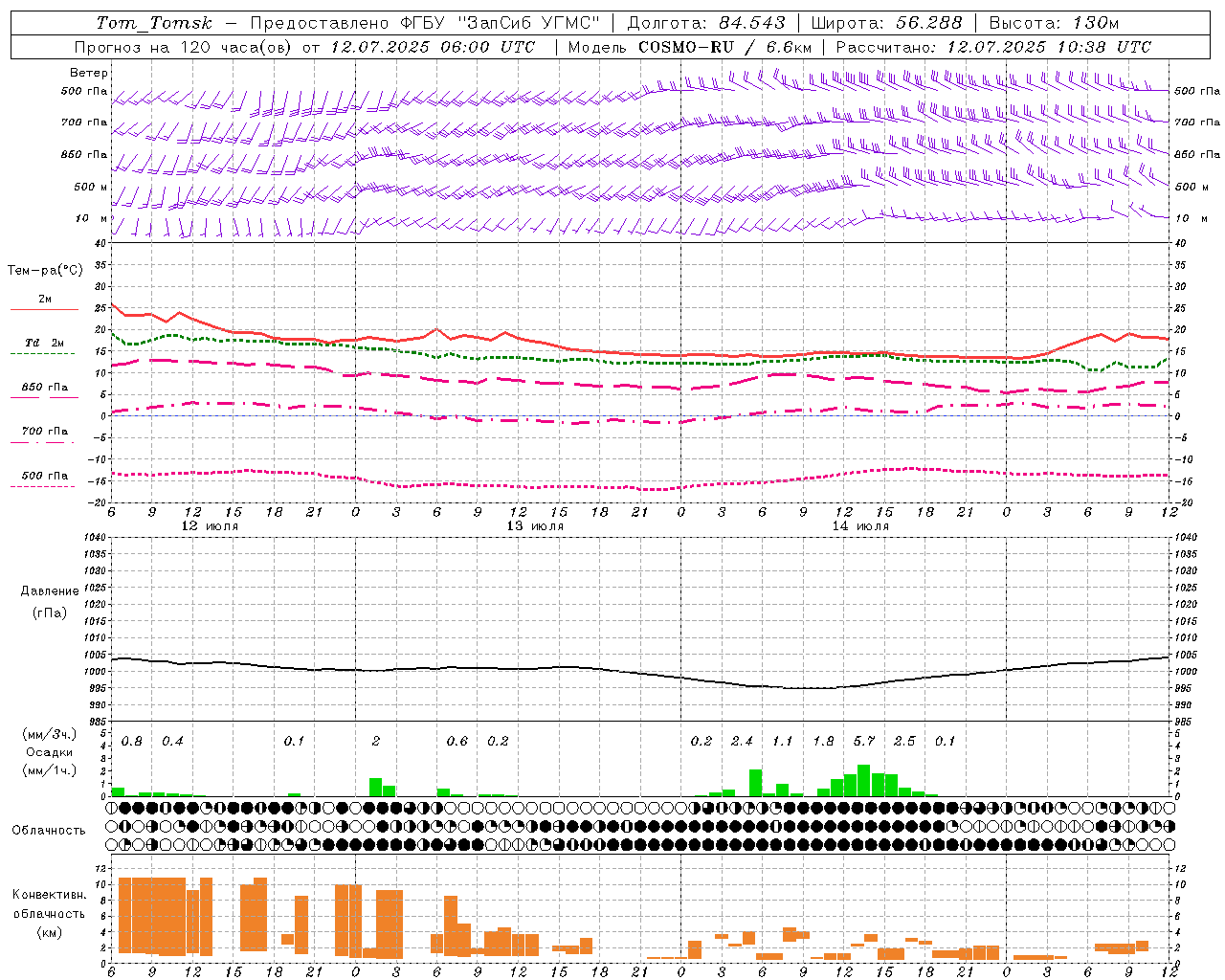
Task: Click the Ветер panel label
Action: tap(89, 73)
